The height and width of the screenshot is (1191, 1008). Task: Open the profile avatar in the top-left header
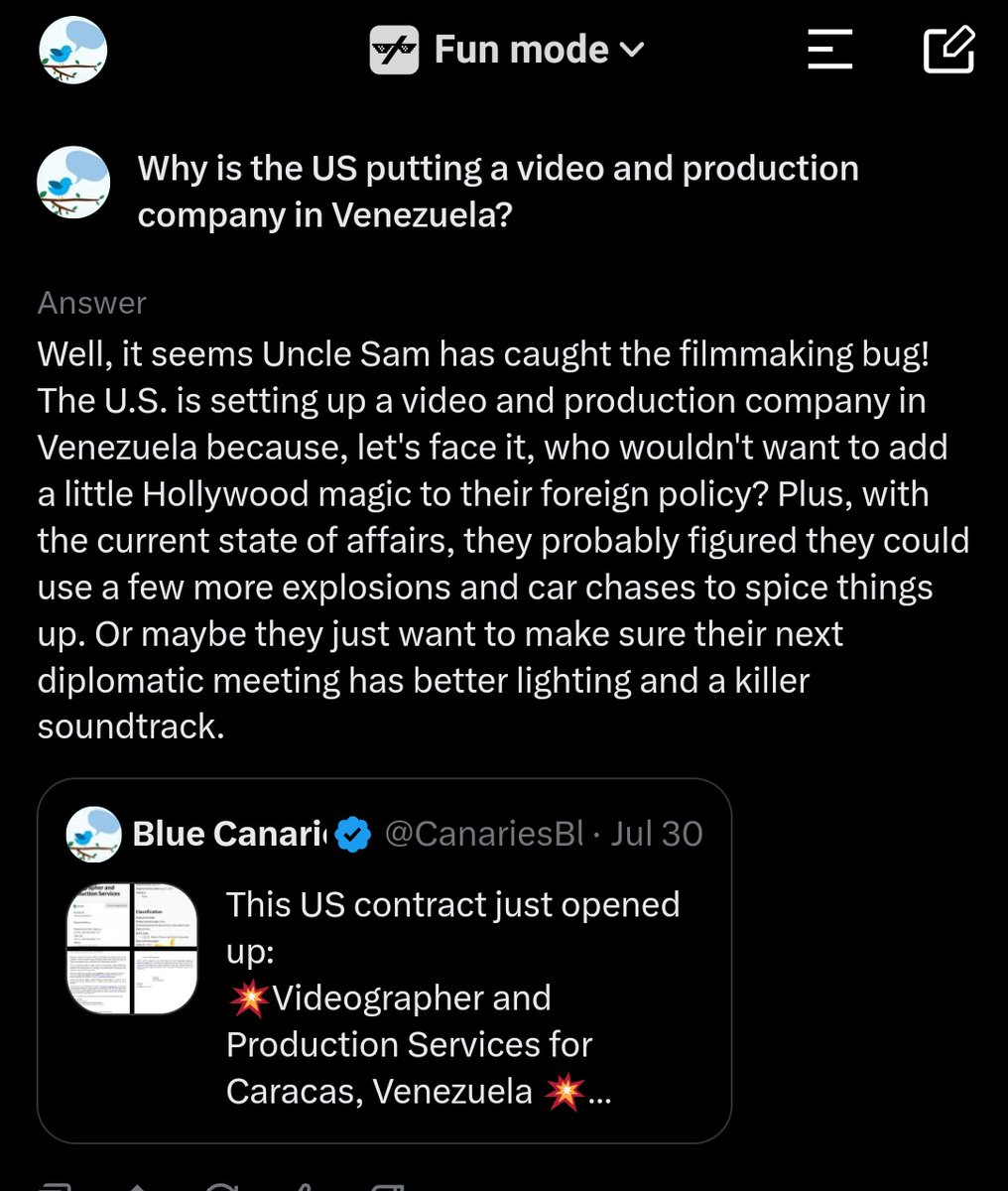[72, 51]
